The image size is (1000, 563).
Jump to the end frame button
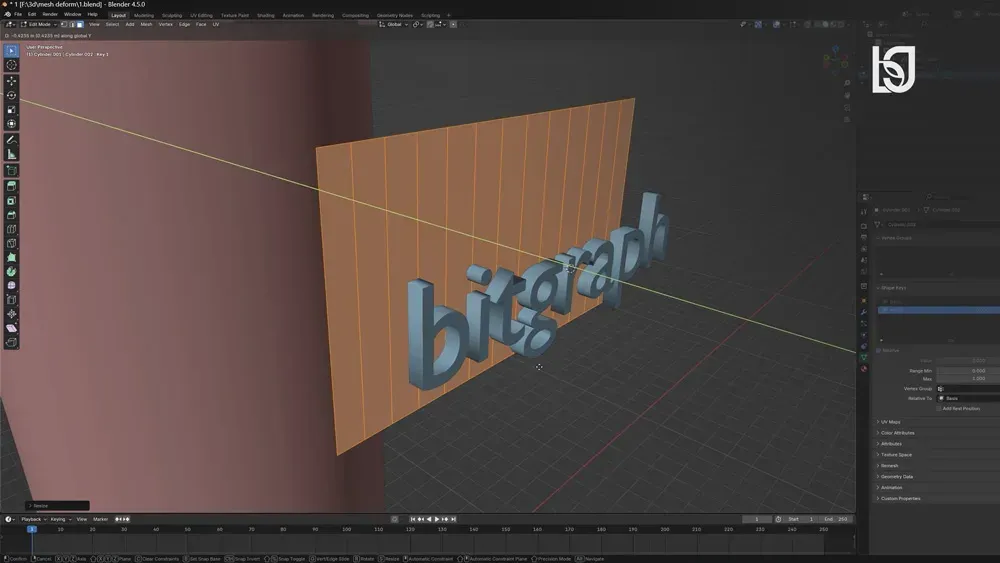(x=453, y=519)
